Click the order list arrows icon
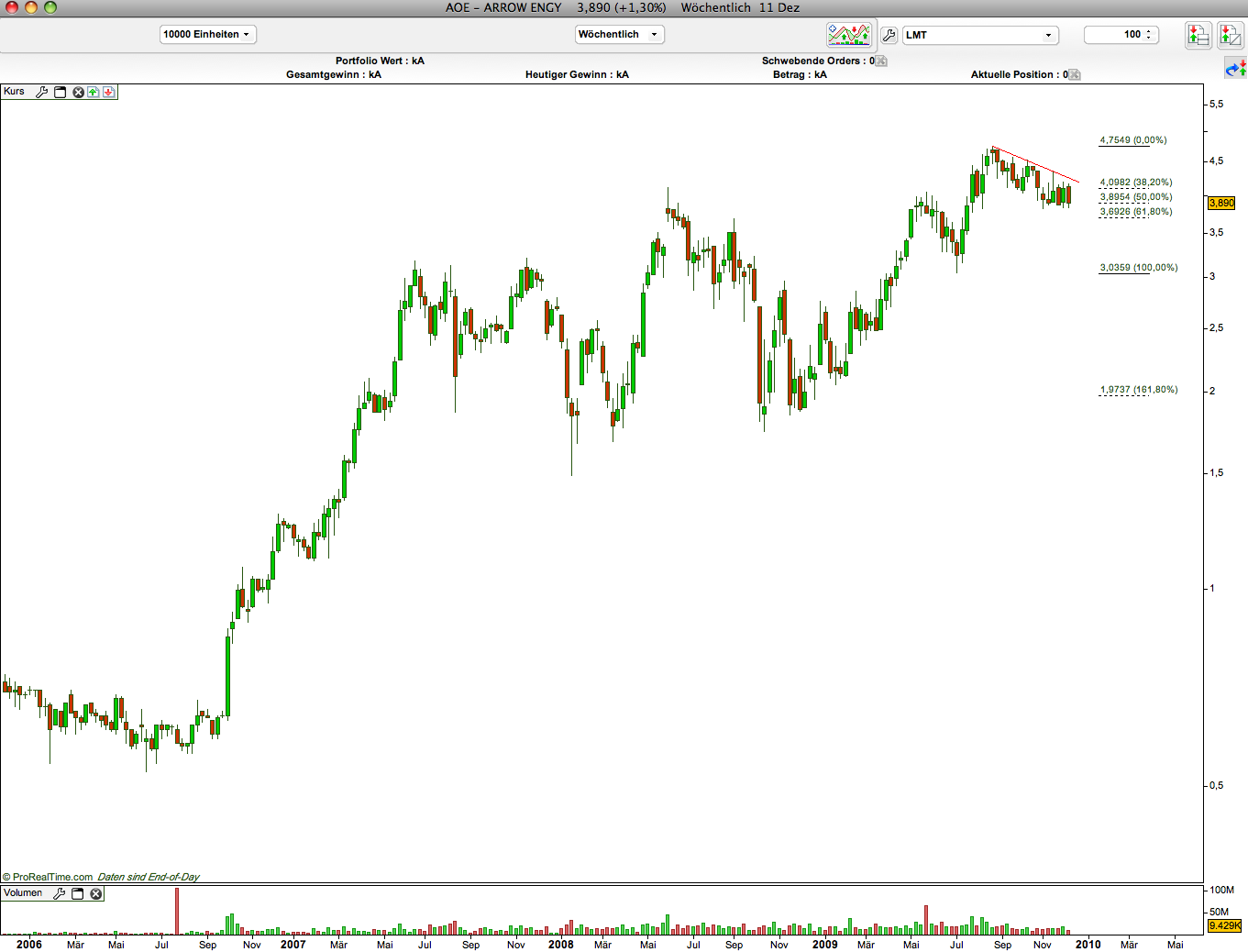Image resolution: width=1248 pixels, height=952 pixels. click(x=1198, y=35)
